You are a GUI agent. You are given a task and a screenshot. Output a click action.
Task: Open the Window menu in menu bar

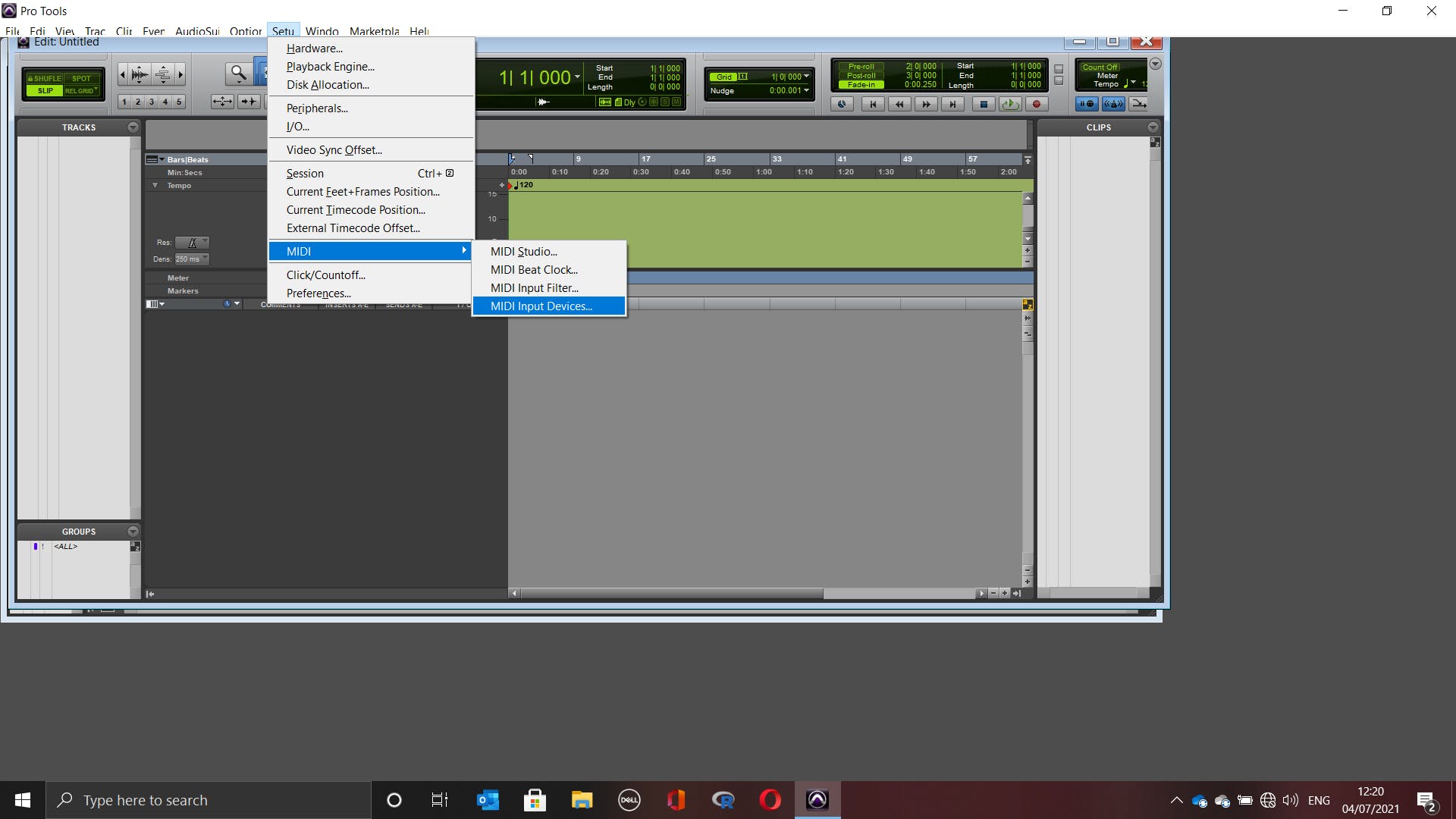coord(322,31)
